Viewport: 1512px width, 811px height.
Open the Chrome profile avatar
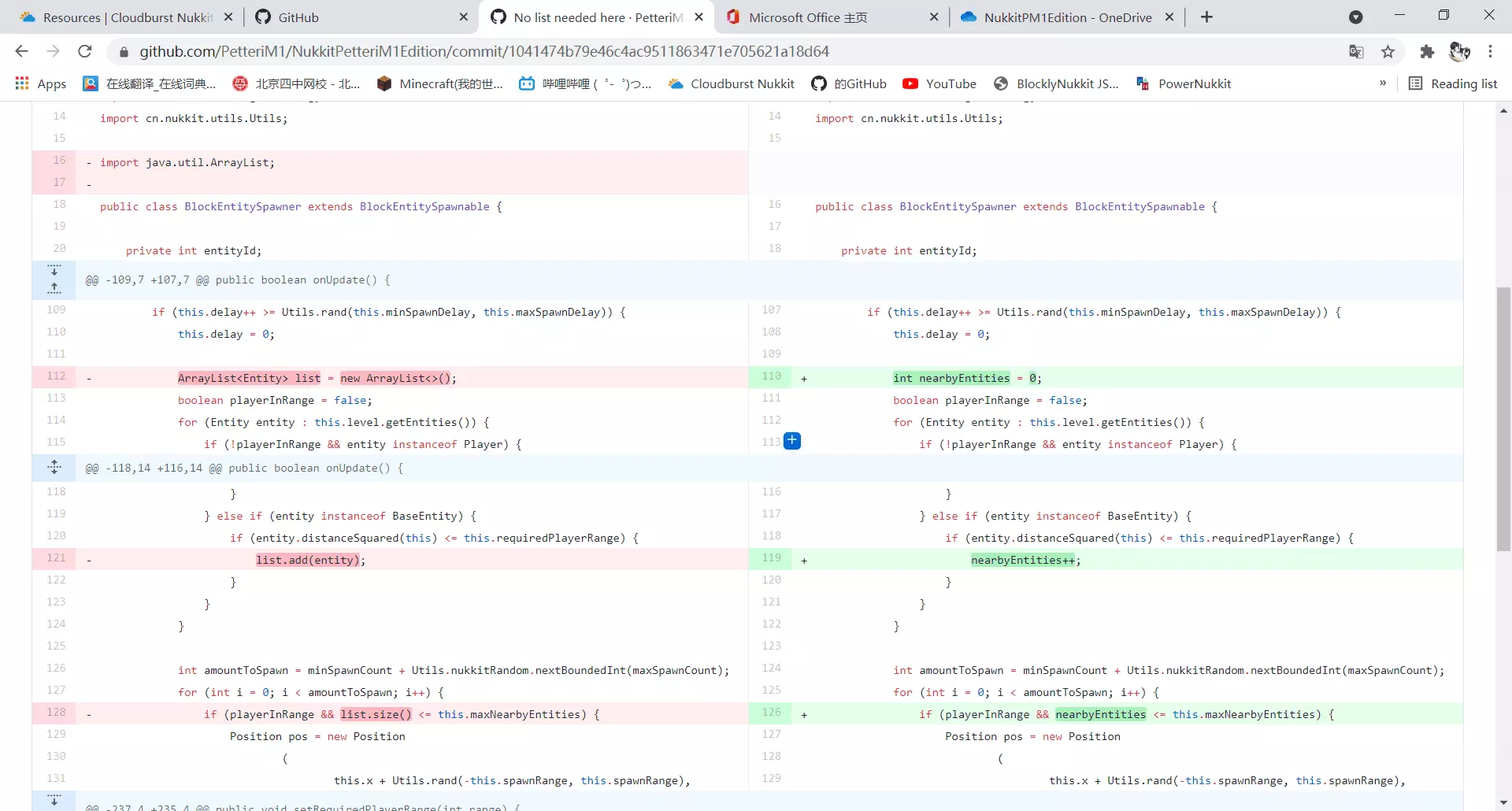coord(1459,51)
